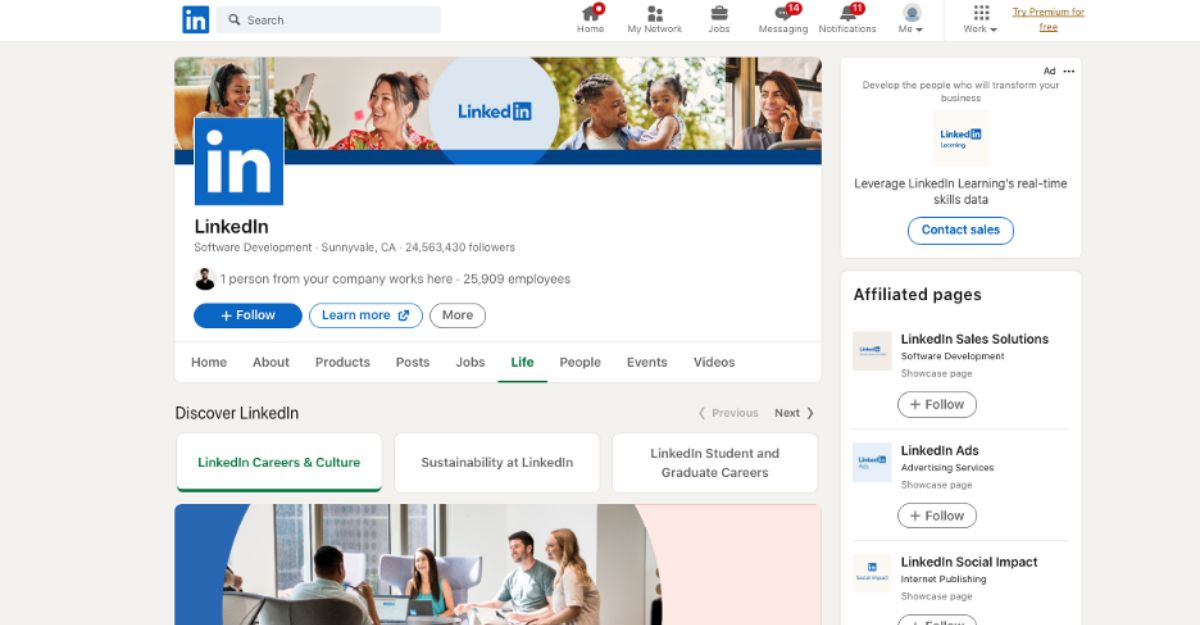Click Learn more external link button
Screen dimensions: 1200x625
(366, 315)
